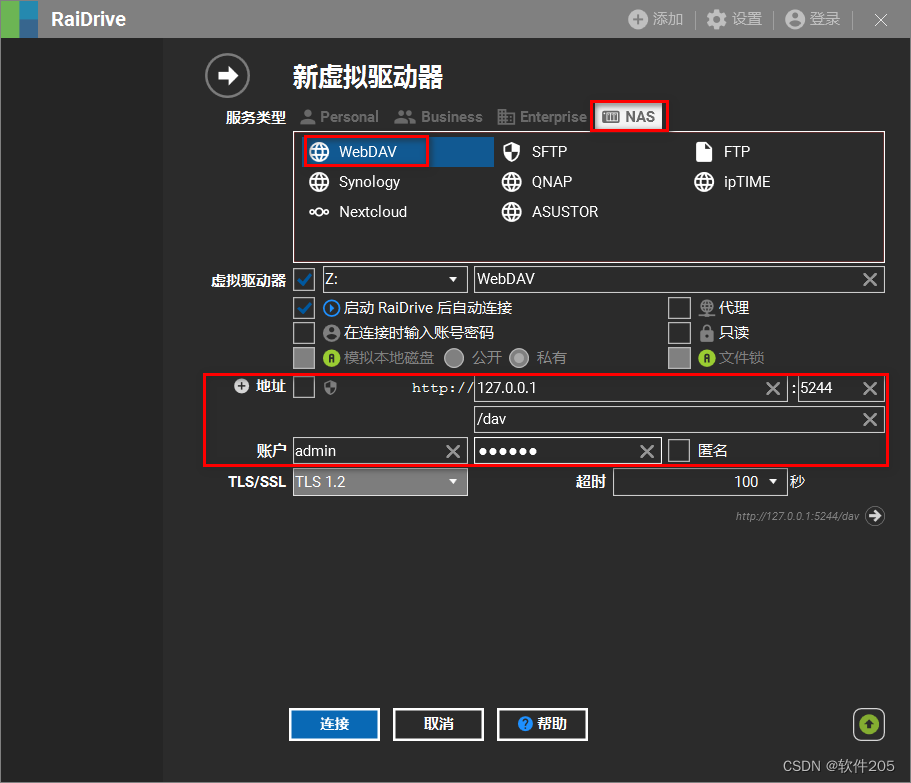
Task: Clear the WebDAV drive name field
Action: coord(870,279)
